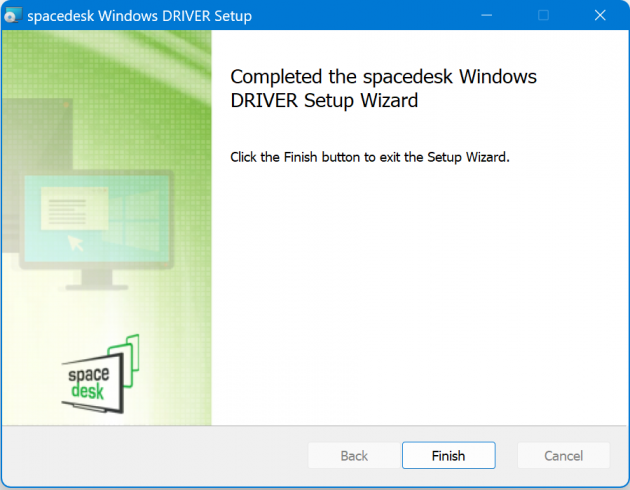Click the 'spacedesk Windows DRIVER Setup' window title

tap(139, 16)
